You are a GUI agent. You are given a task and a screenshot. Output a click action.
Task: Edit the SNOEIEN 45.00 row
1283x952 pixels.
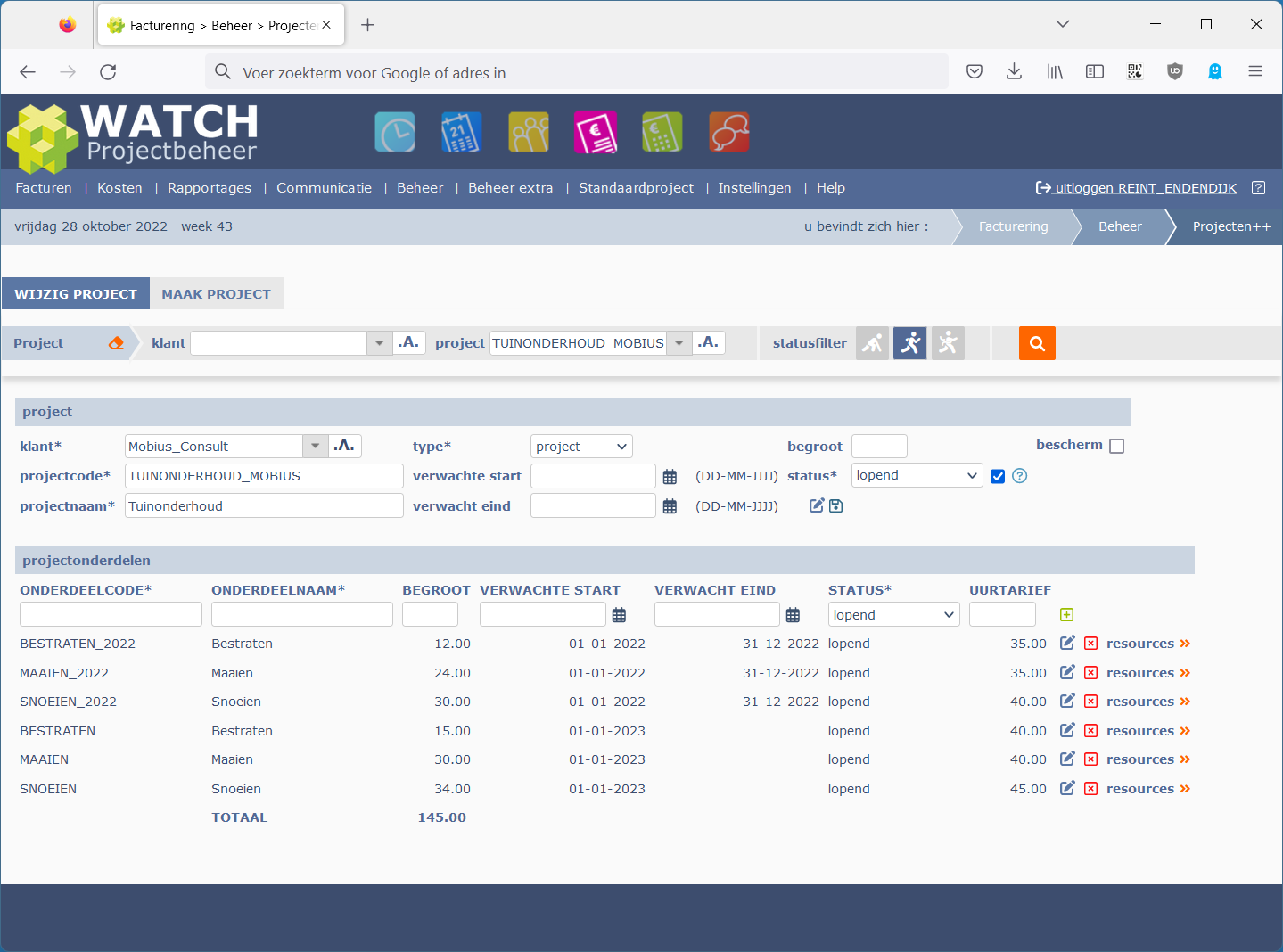(1067, 788)
